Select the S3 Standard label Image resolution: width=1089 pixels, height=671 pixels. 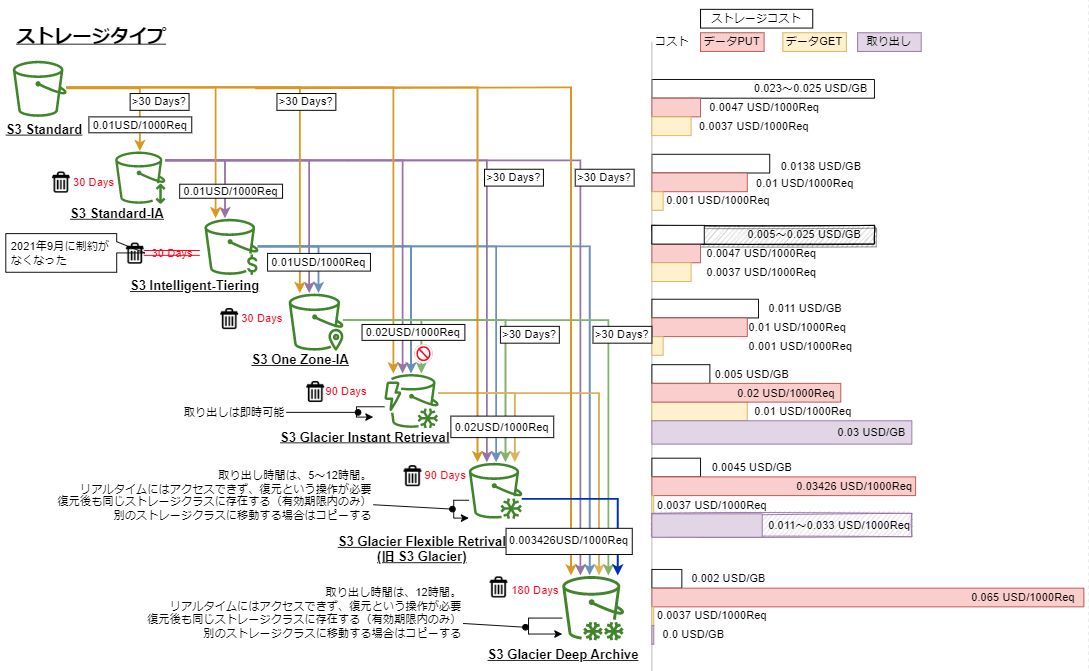[x=44, y=129]
